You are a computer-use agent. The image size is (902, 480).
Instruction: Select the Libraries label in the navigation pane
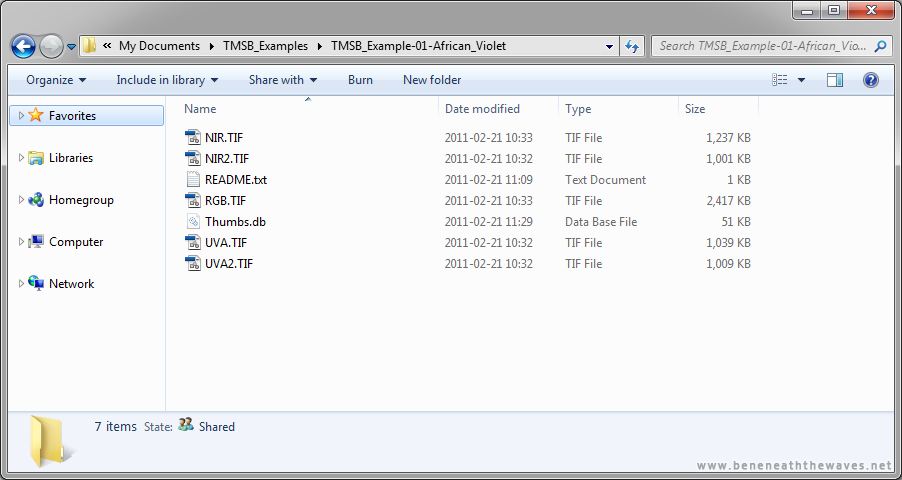point(71,158)
